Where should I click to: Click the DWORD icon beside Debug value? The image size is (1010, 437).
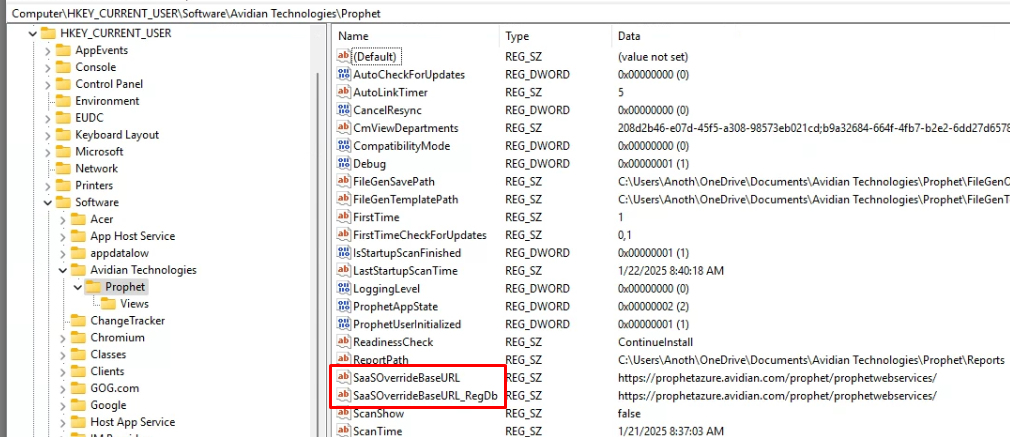pos(344,164)
